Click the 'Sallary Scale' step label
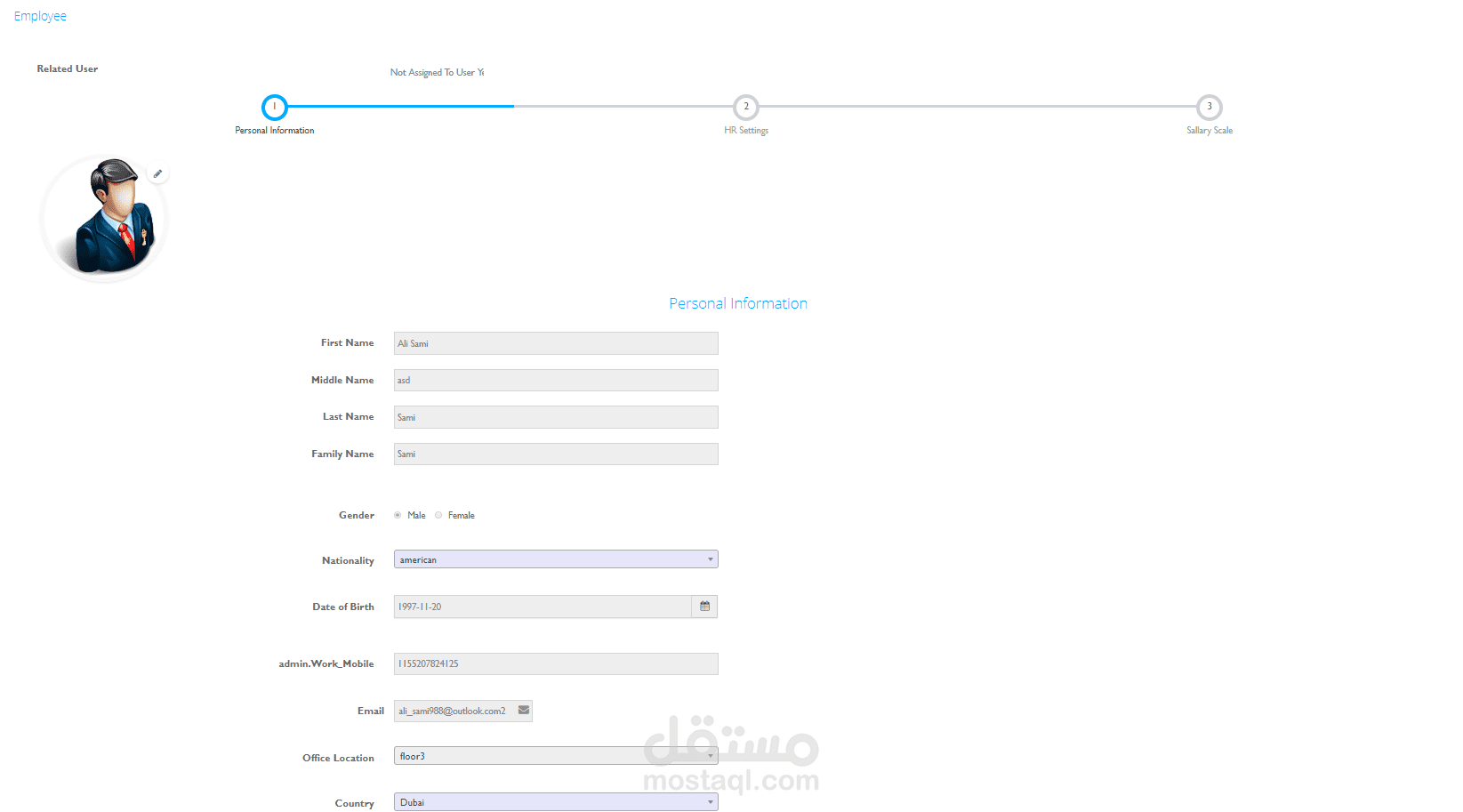Image resolution: width=1463 pixels, height=812 pixels. pos(1210,131)
